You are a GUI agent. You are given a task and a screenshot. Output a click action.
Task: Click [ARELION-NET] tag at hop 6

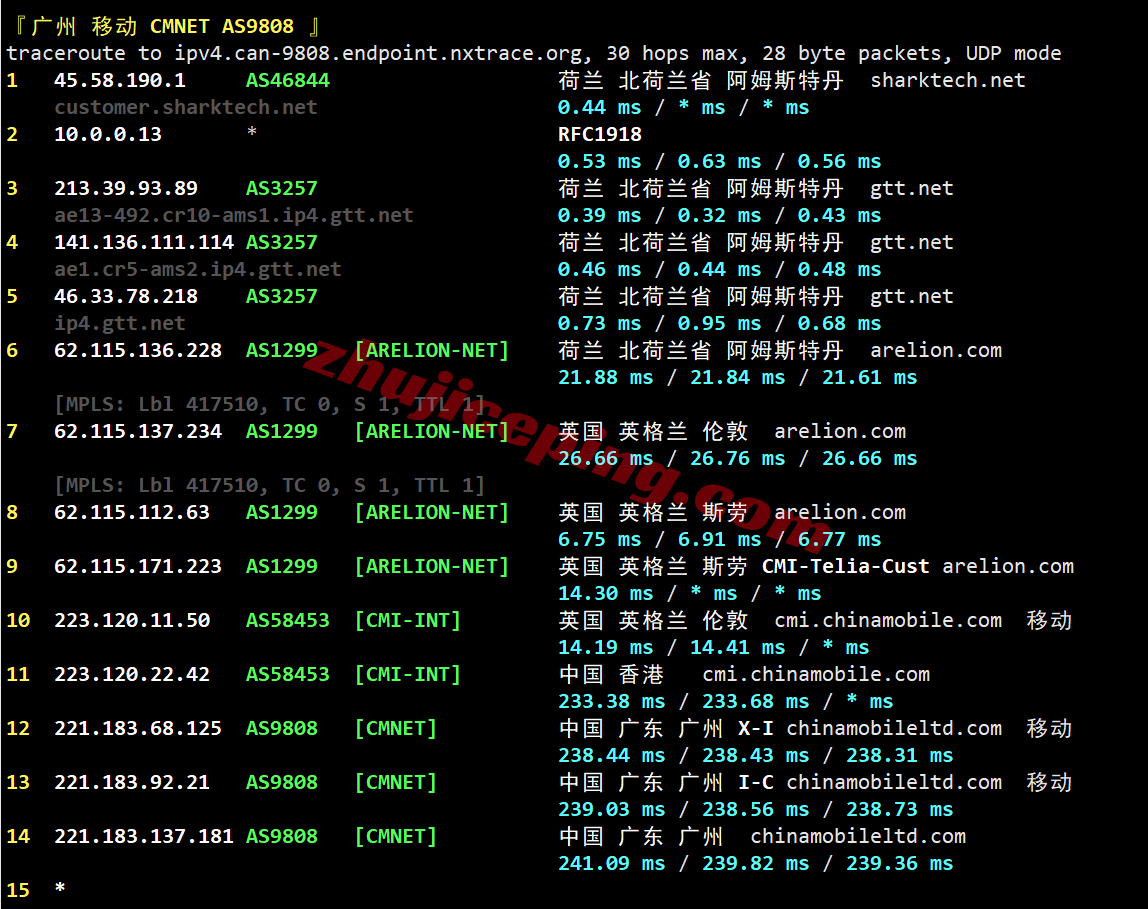[431, 351]
